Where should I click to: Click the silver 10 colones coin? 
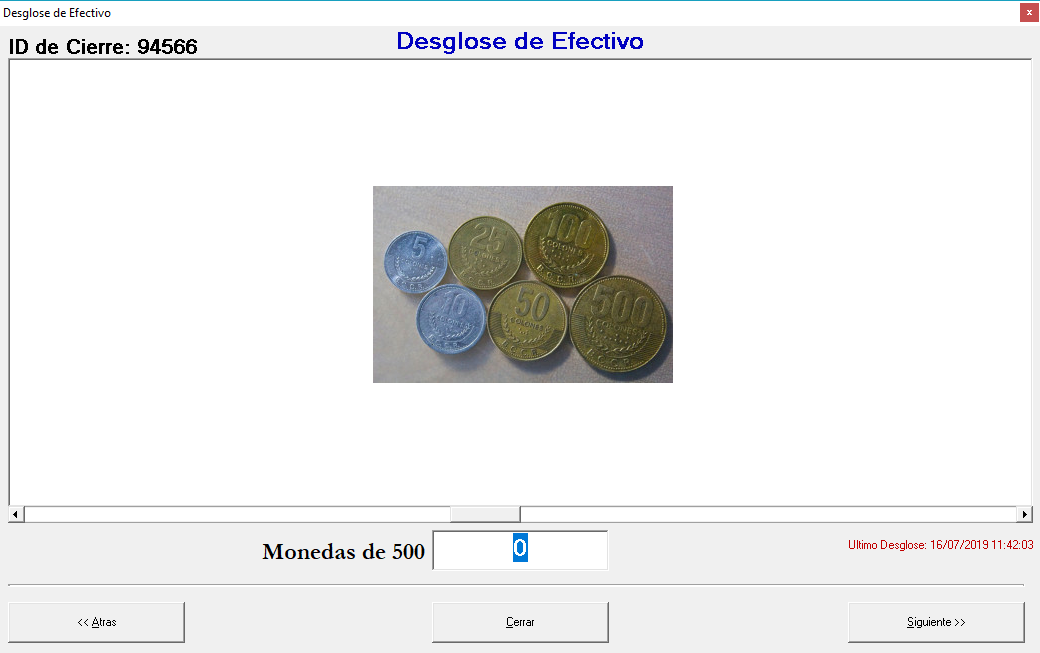[451, 319]
